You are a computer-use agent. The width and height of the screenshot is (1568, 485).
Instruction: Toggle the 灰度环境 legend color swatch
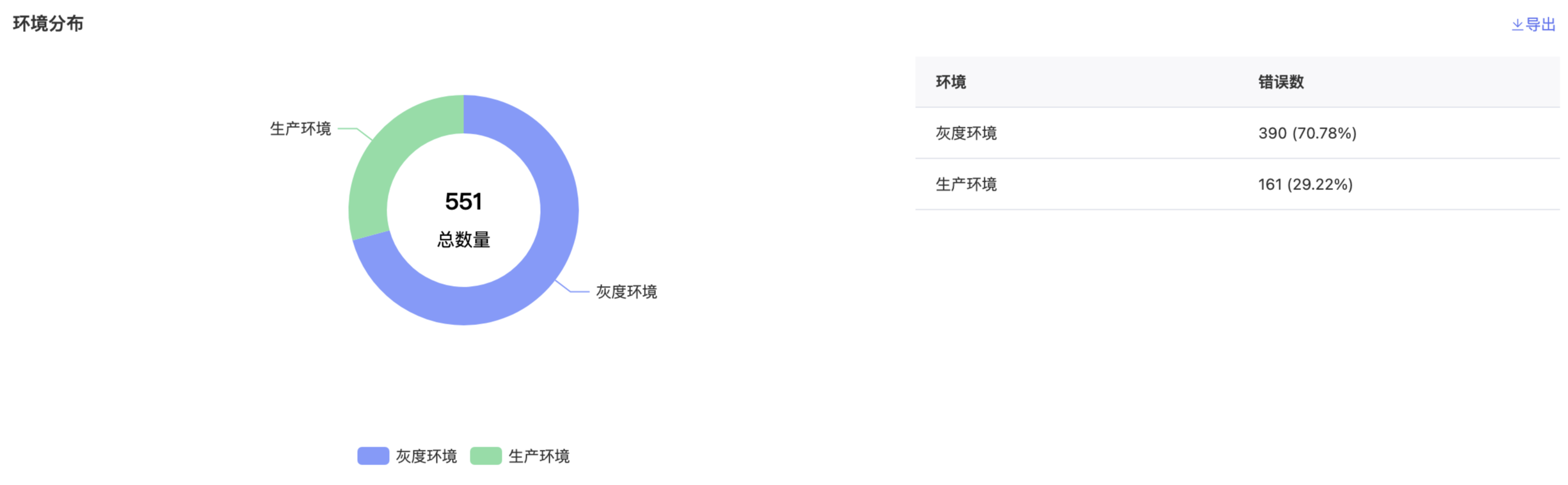(x=373, y=456)
